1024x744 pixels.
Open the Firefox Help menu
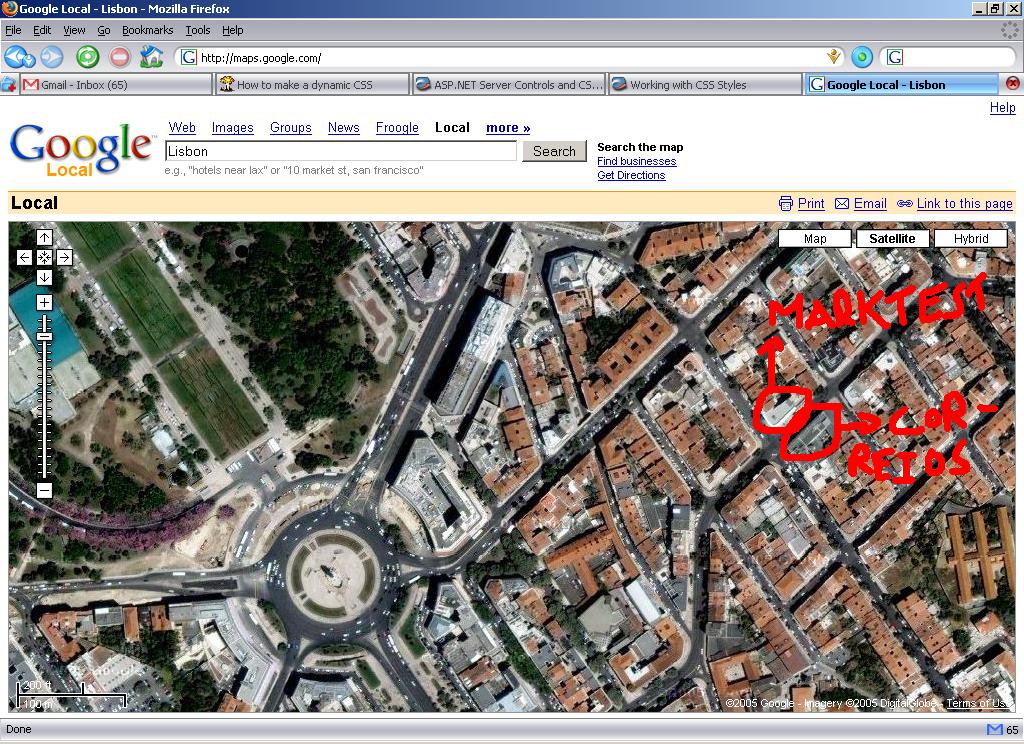click(232, 30)
